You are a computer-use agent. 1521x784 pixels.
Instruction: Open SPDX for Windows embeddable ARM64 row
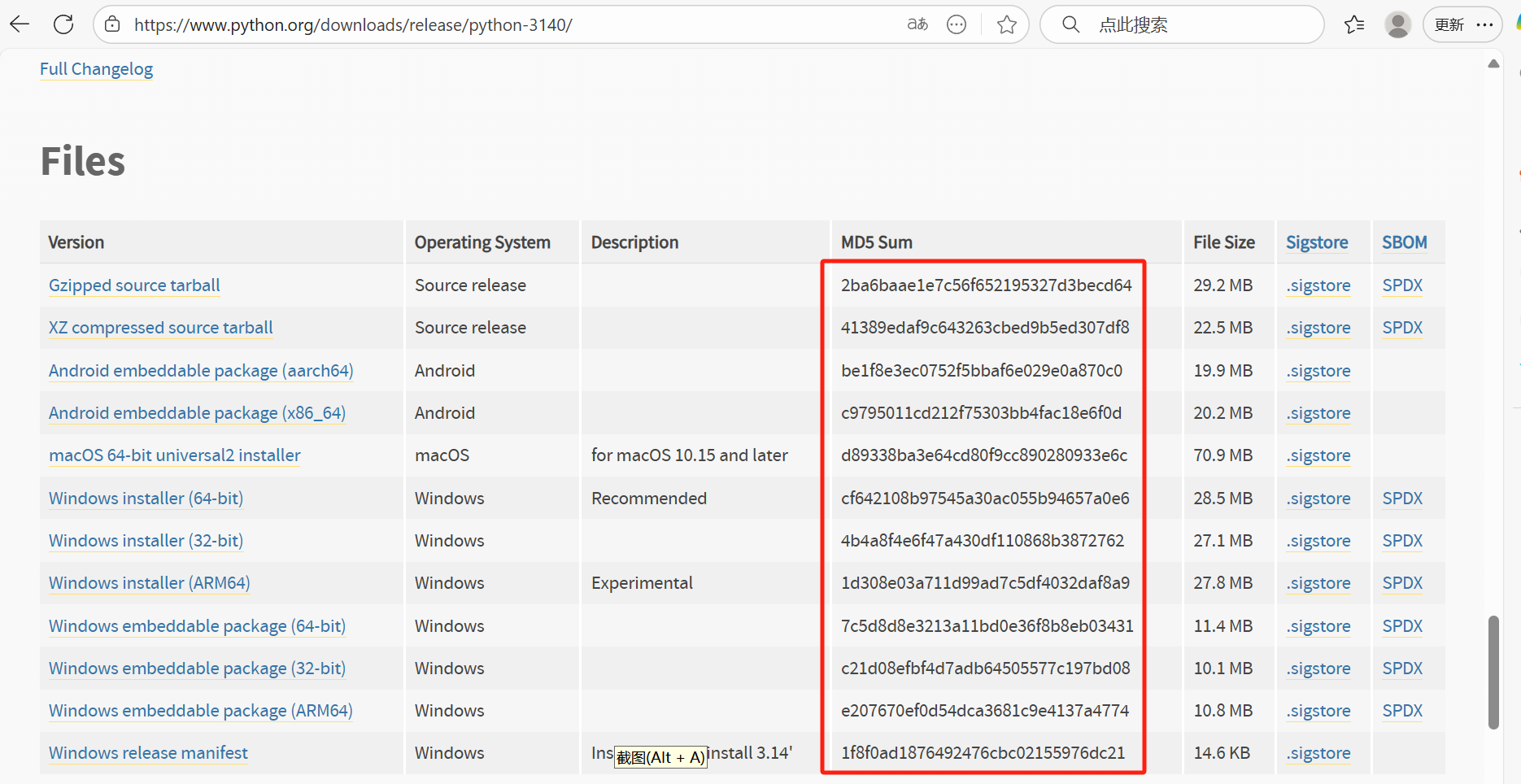[1402, 711]
